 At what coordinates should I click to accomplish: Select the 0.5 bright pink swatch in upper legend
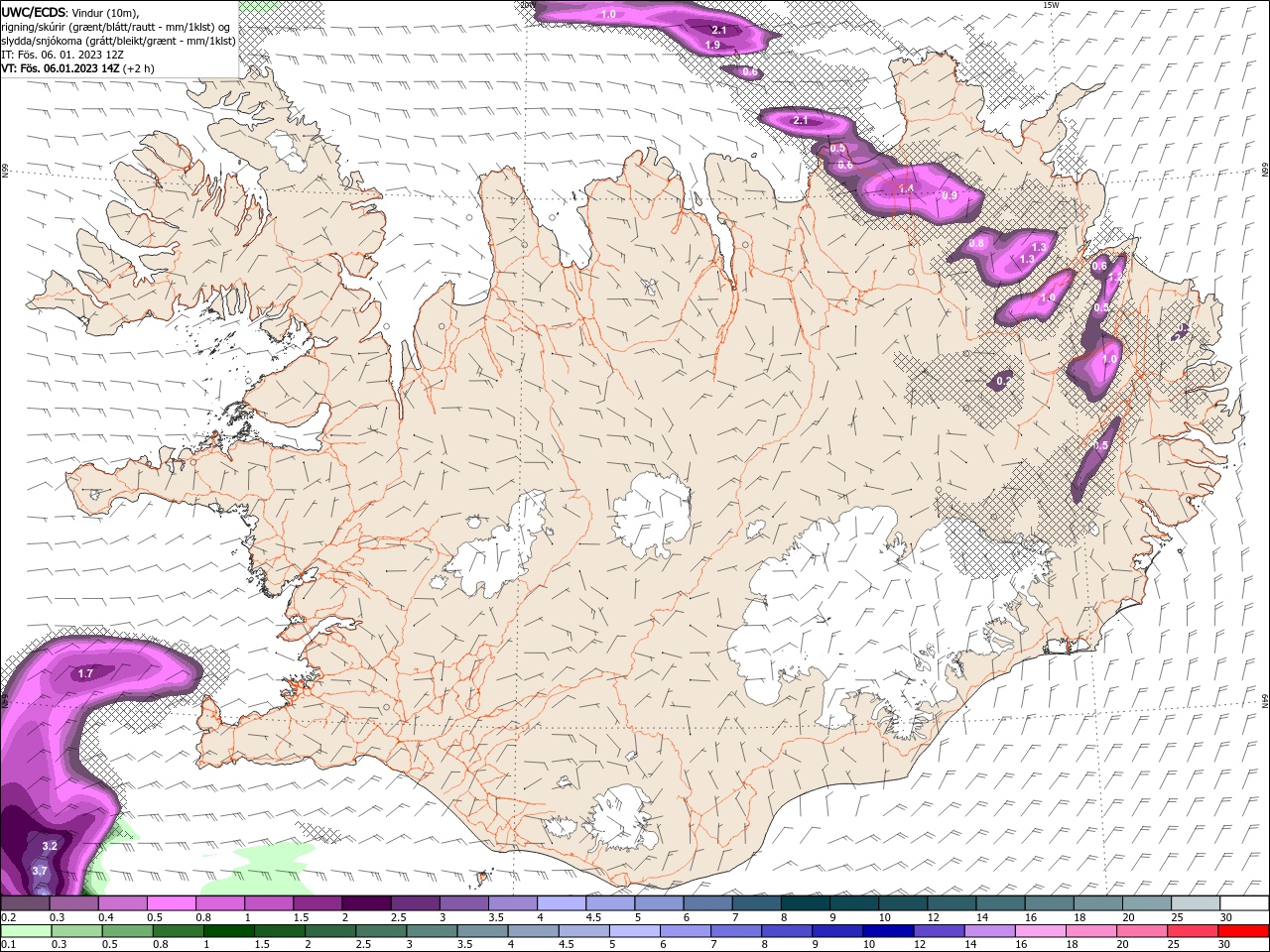pos(171,903)
